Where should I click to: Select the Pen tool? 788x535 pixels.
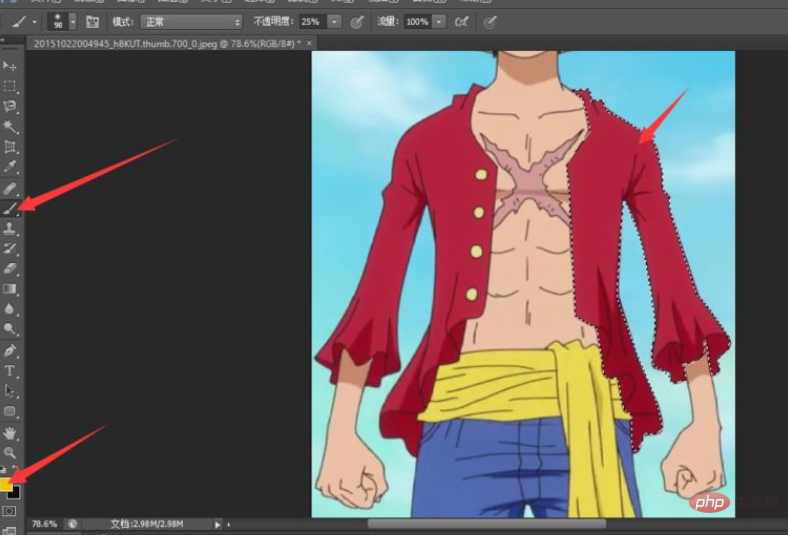pyautogui.click(x=9, y=351)
